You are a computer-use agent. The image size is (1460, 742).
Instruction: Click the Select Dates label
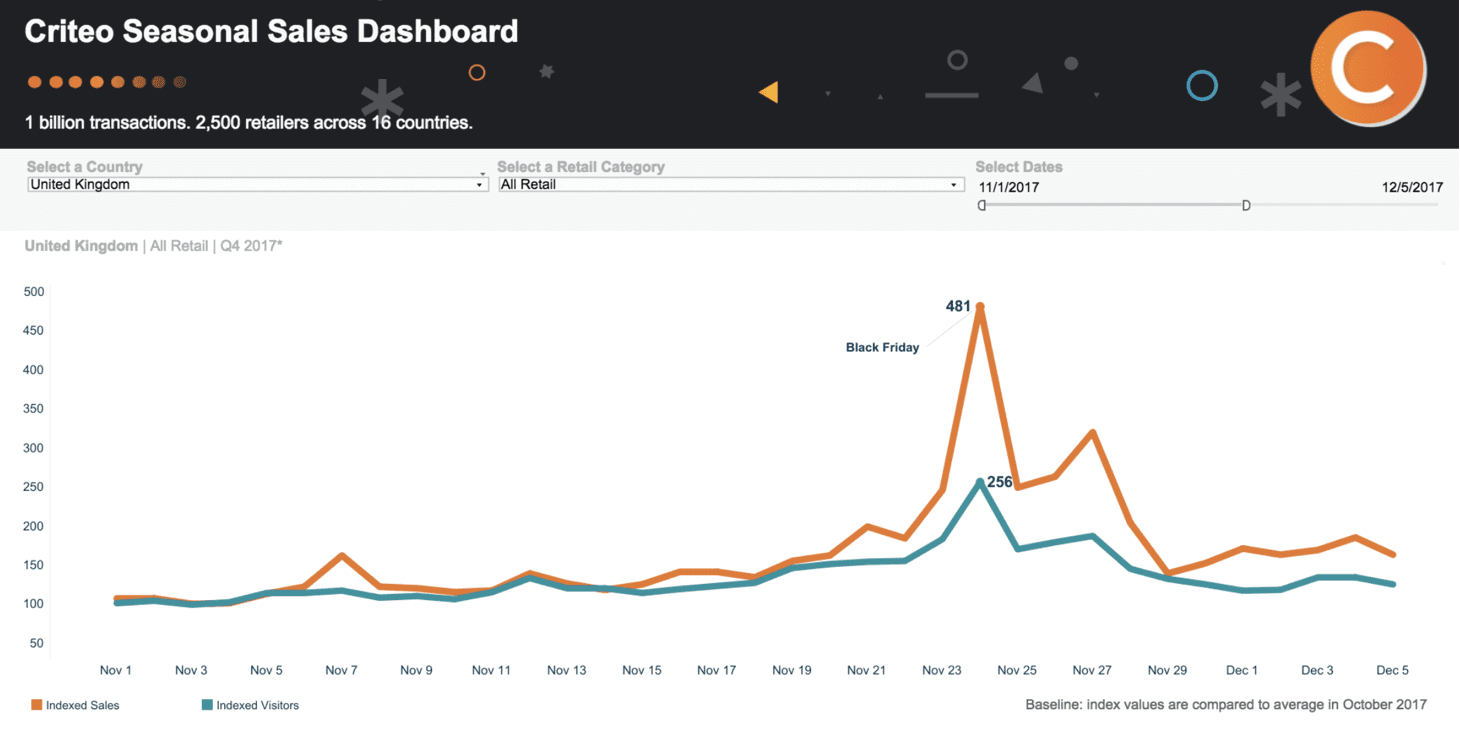(x=1019, y=167)
